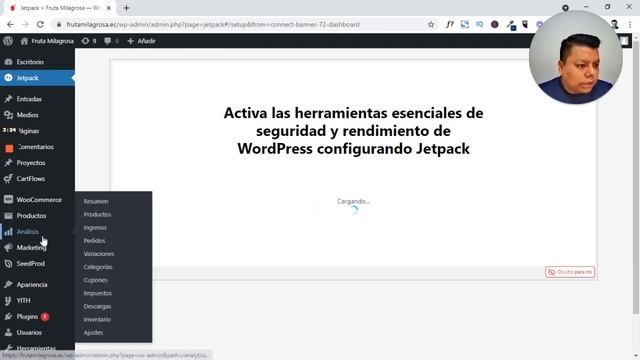Viewport: 640px width, 360px height.
Task: Select Categorías in Análisis submenu
Action: click(x=98, y=267)
